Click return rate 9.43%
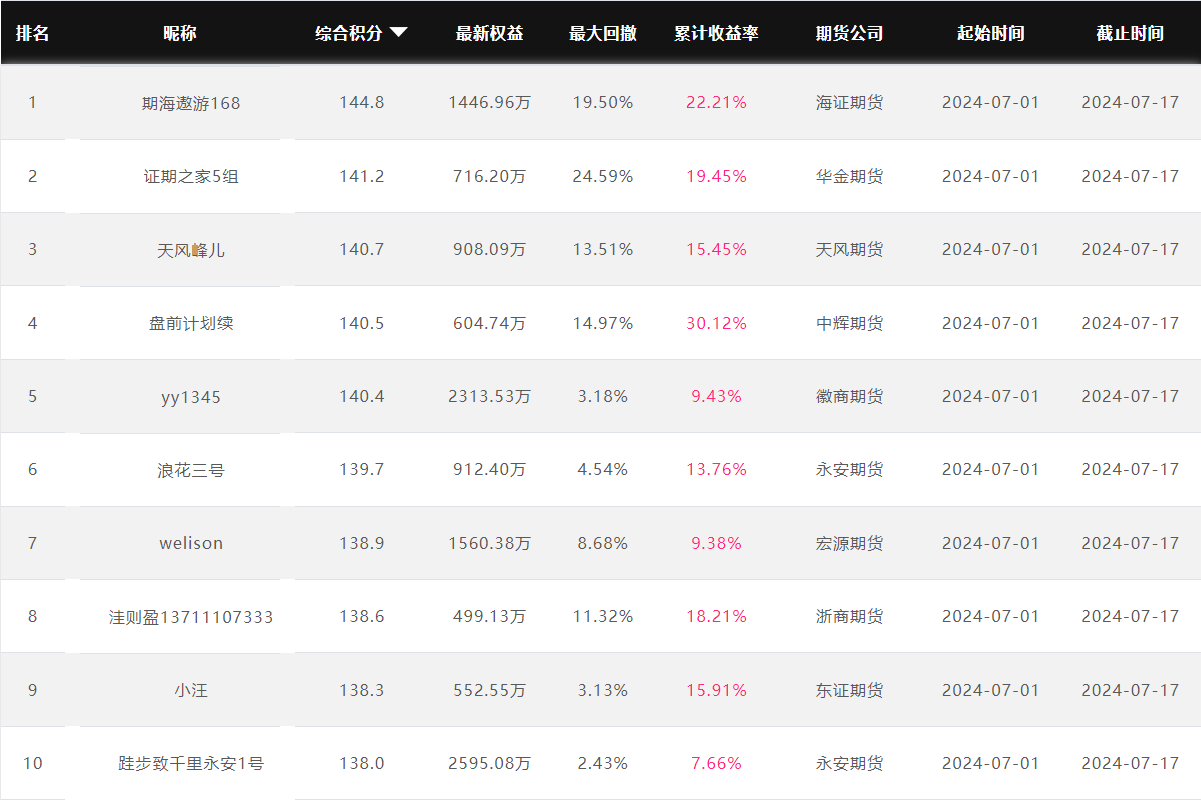This screenshot has width=1201, height=800. pos(716,396)
